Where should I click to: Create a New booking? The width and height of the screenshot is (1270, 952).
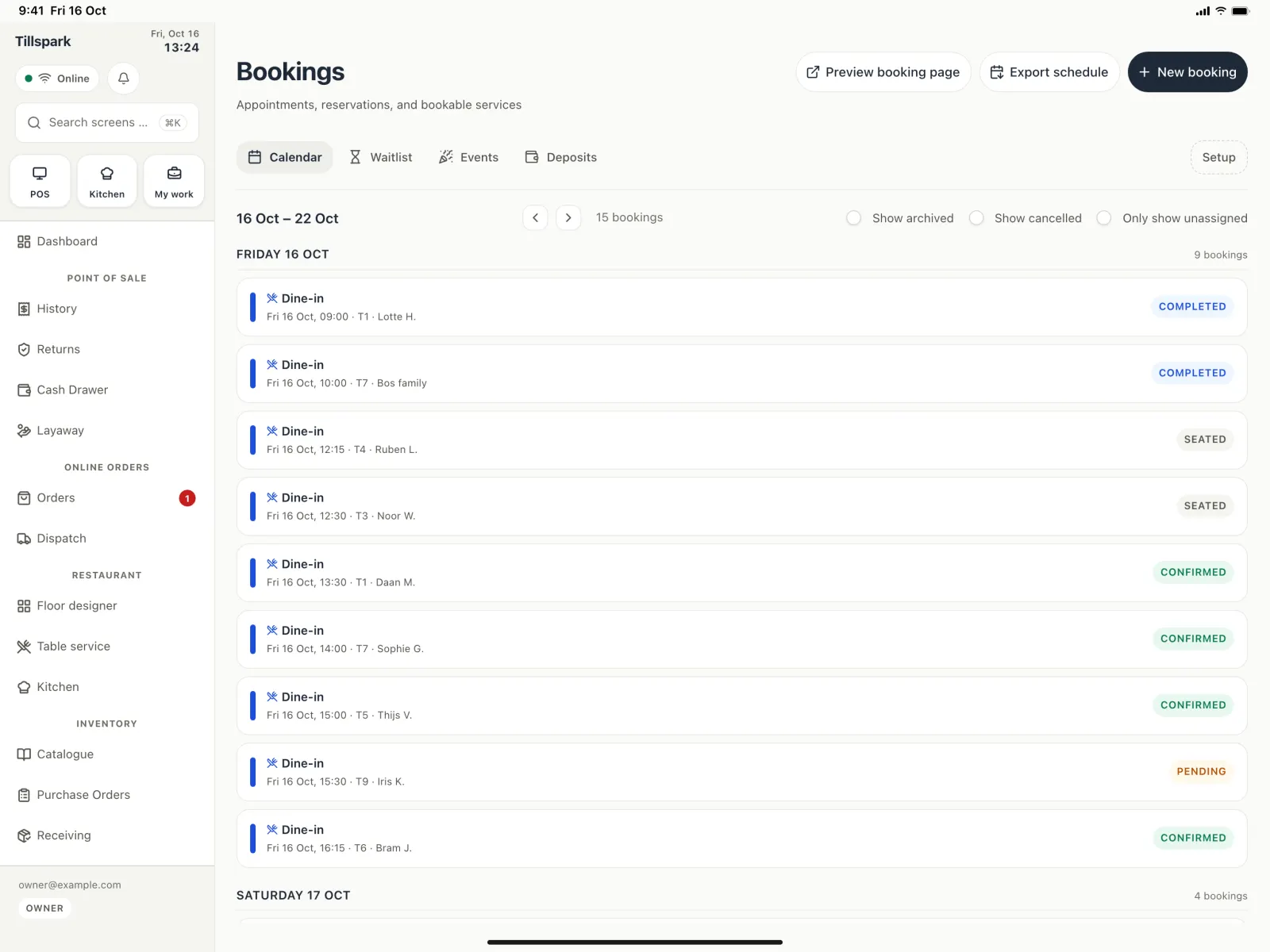(1187, 72)
